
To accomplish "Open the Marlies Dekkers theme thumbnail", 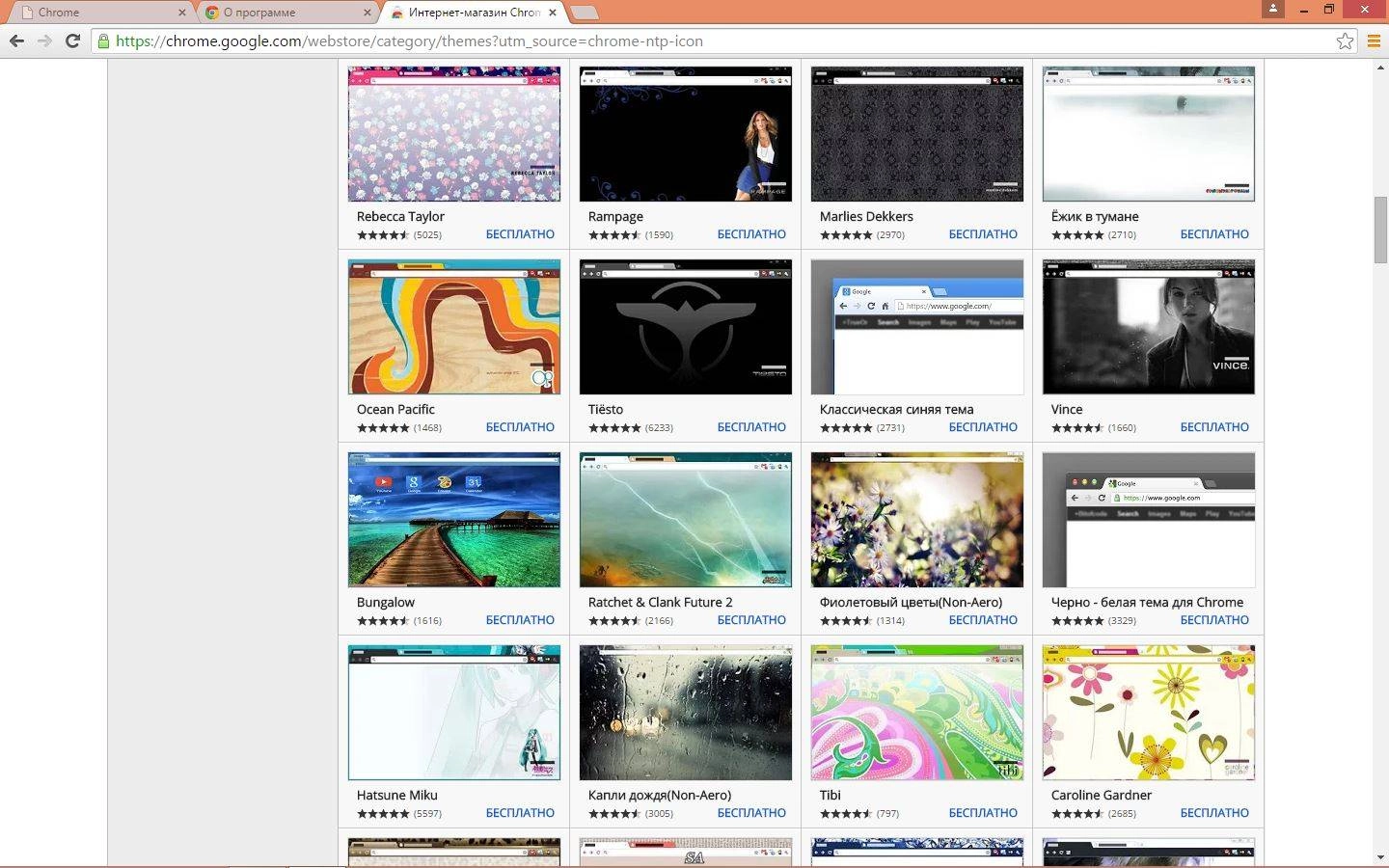I will 917,134.
